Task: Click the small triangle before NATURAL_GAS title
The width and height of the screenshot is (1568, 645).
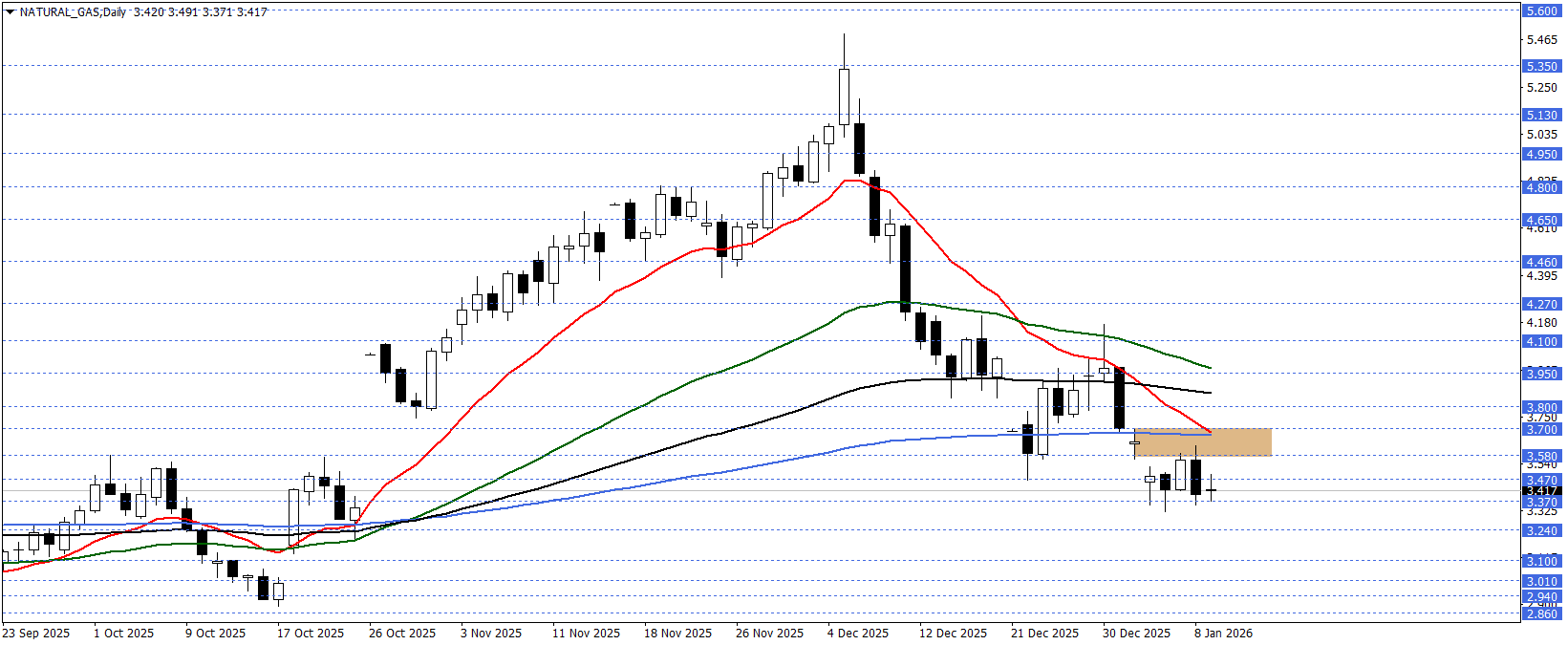Action: [x=10, y=12]
